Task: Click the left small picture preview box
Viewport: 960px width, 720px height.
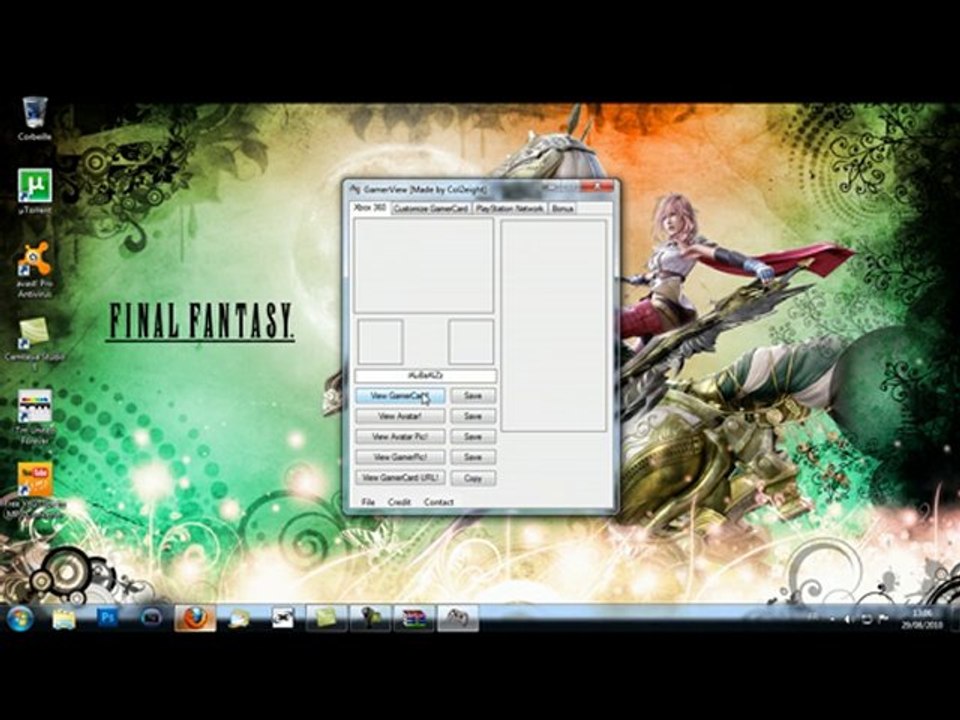Action: point(380,342)
